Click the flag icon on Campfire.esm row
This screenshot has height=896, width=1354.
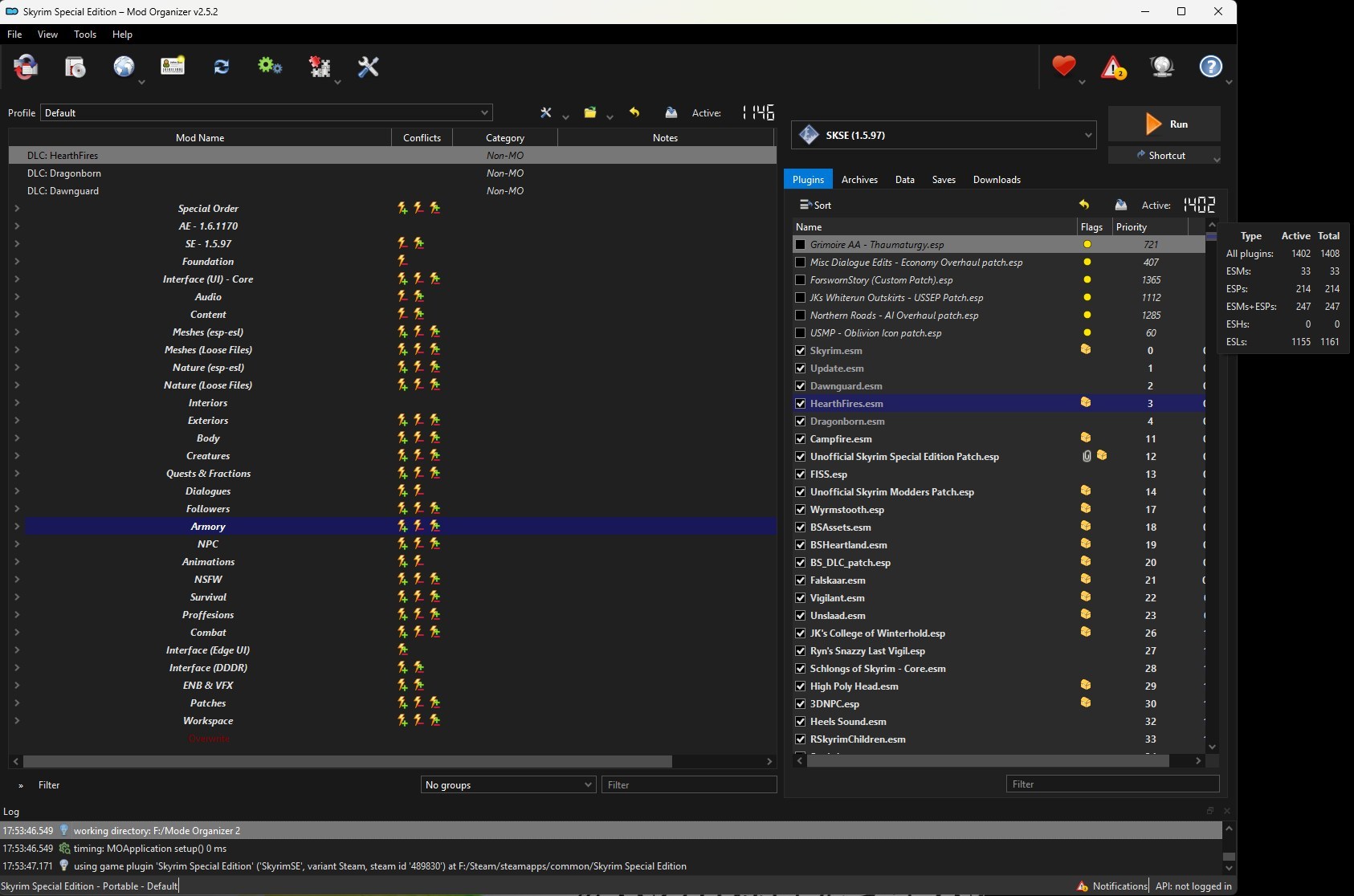(x=1086, y=438)
